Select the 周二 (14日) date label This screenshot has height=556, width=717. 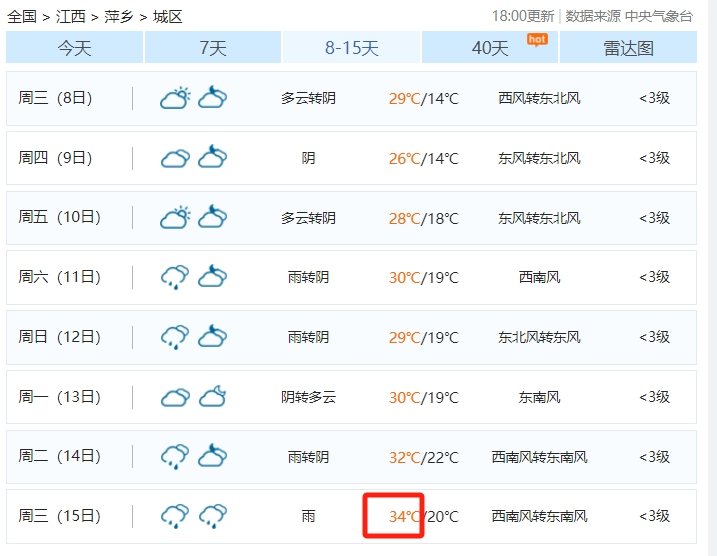(x=59, y=456)
